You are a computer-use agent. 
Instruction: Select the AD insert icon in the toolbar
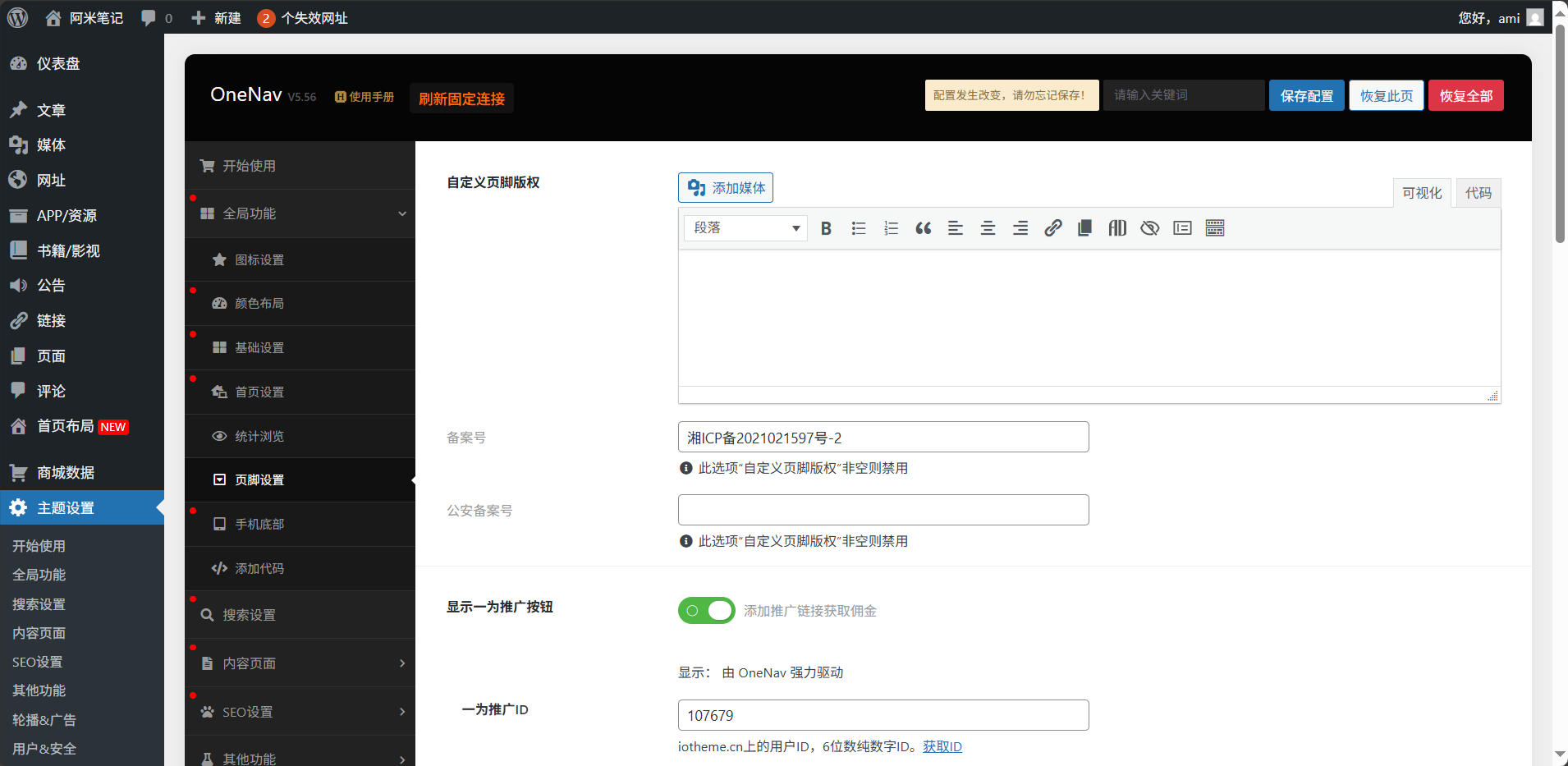pyautogui.click(x=1116, y=228)
